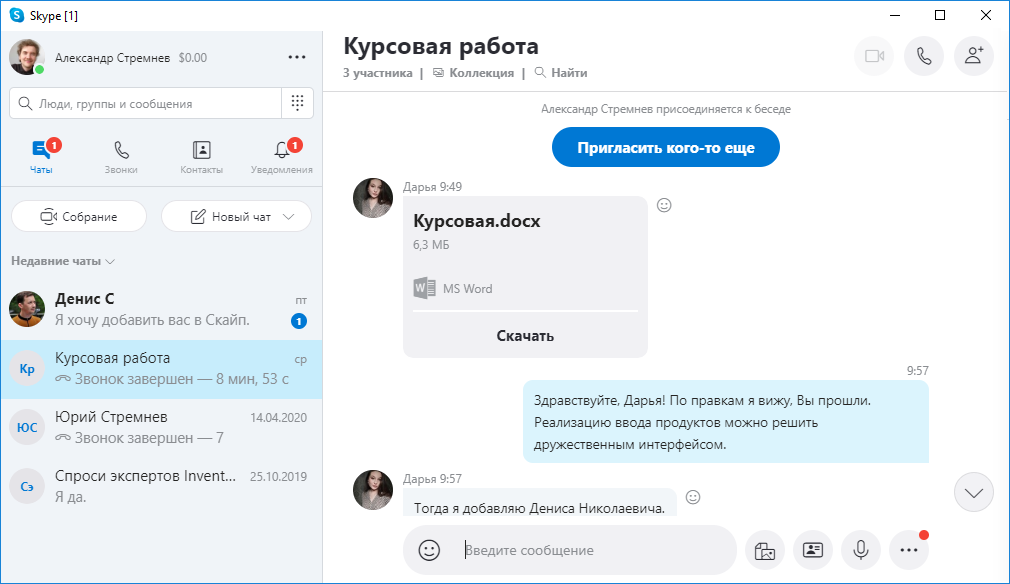React to the Дарья 9:57 message
The height and width of the screenshot is (584, 1010).
693,497
